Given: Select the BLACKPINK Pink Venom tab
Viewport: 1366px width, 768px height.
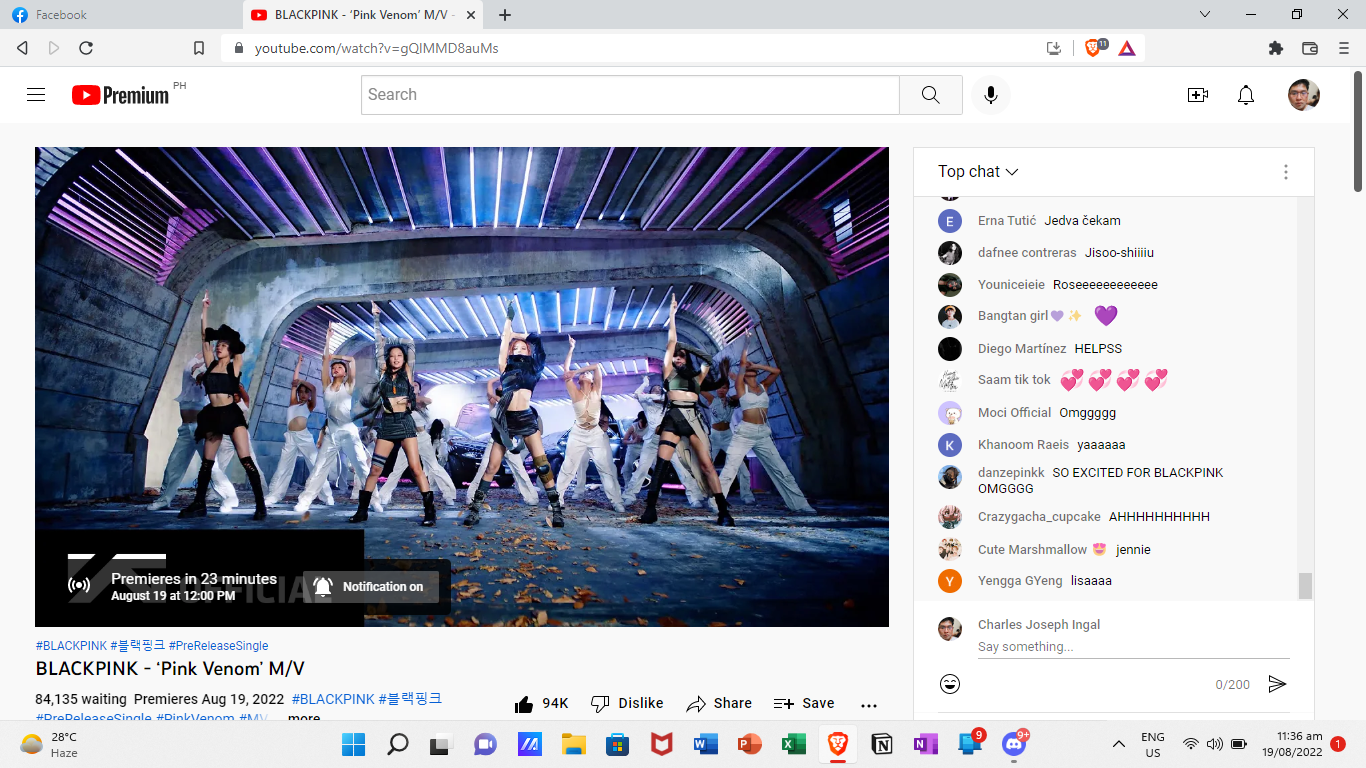Looking at the screenshot, I should pyautogui.click(x=363, y=15).
